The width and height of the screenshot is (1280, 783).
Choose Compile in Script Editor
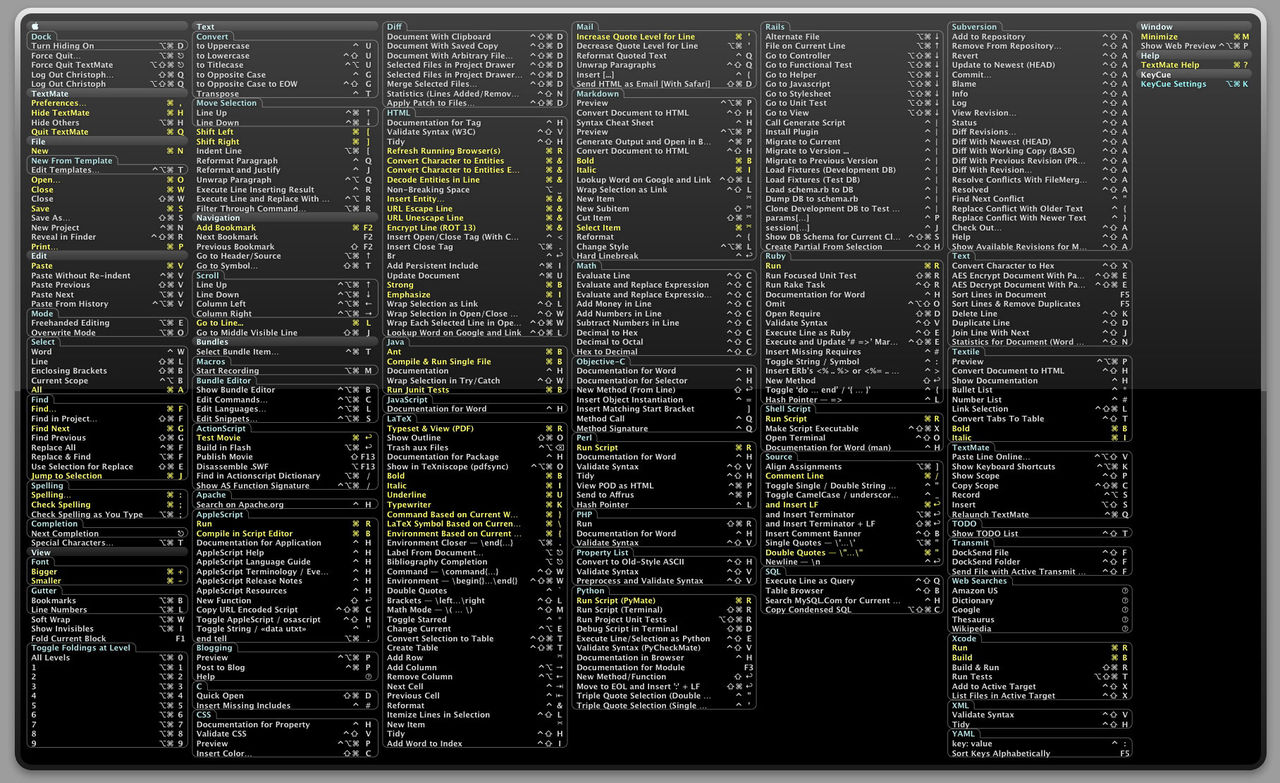[x=245, y=534]
